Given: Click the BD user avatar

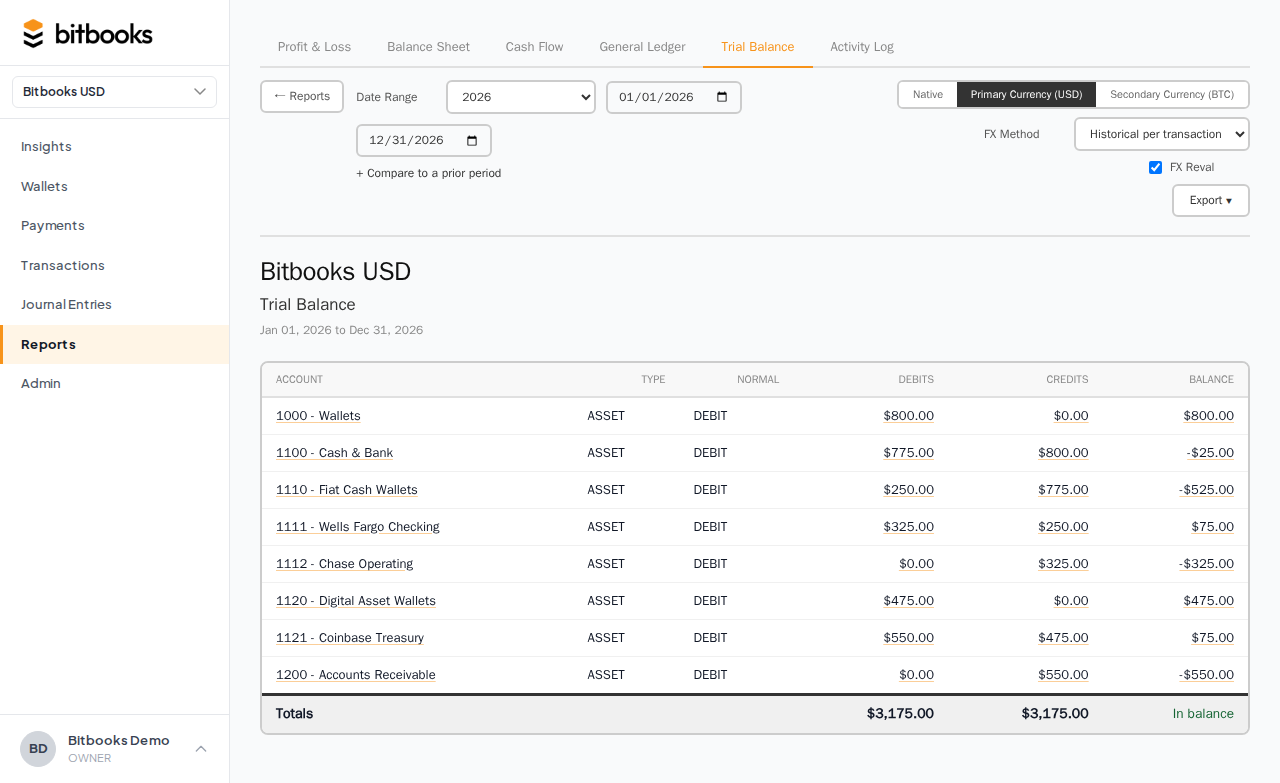Looking at the screenshot, I should (38, 749).
